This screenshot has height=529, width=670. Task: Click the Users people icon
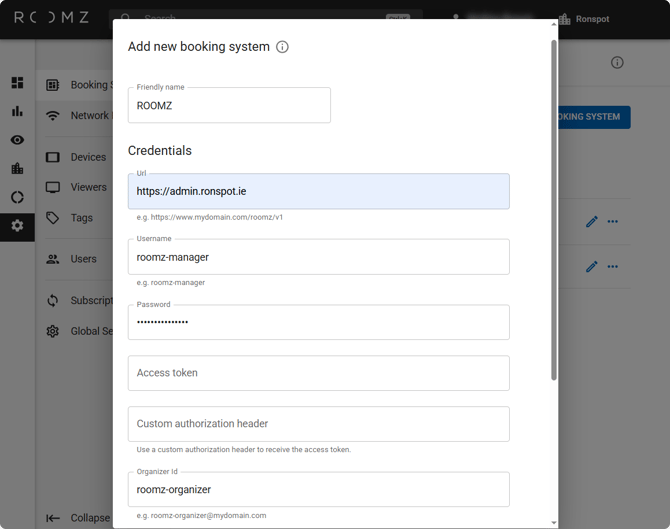[x=53, y=259]
